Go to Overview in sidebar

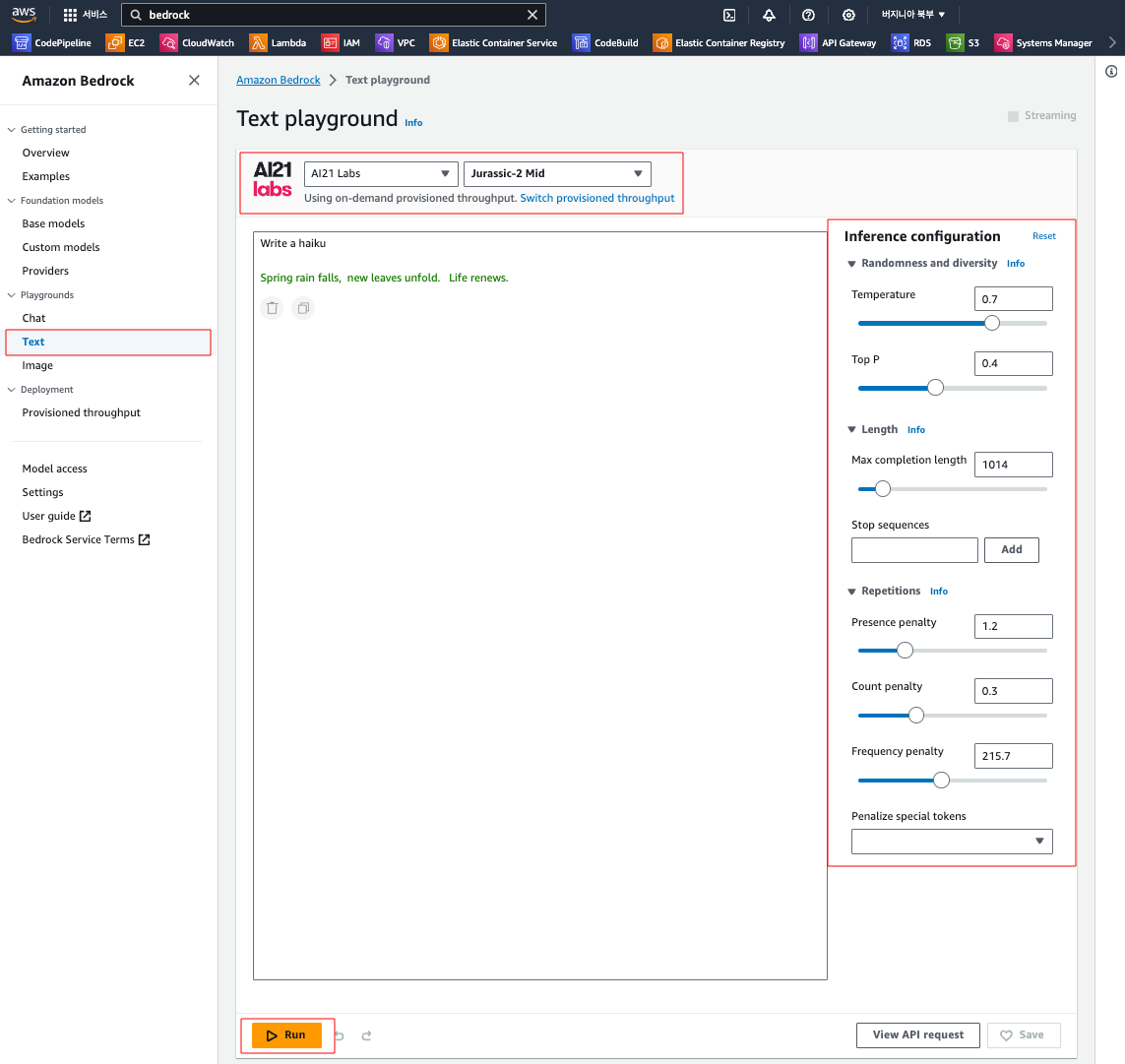[x=46, y=153]
